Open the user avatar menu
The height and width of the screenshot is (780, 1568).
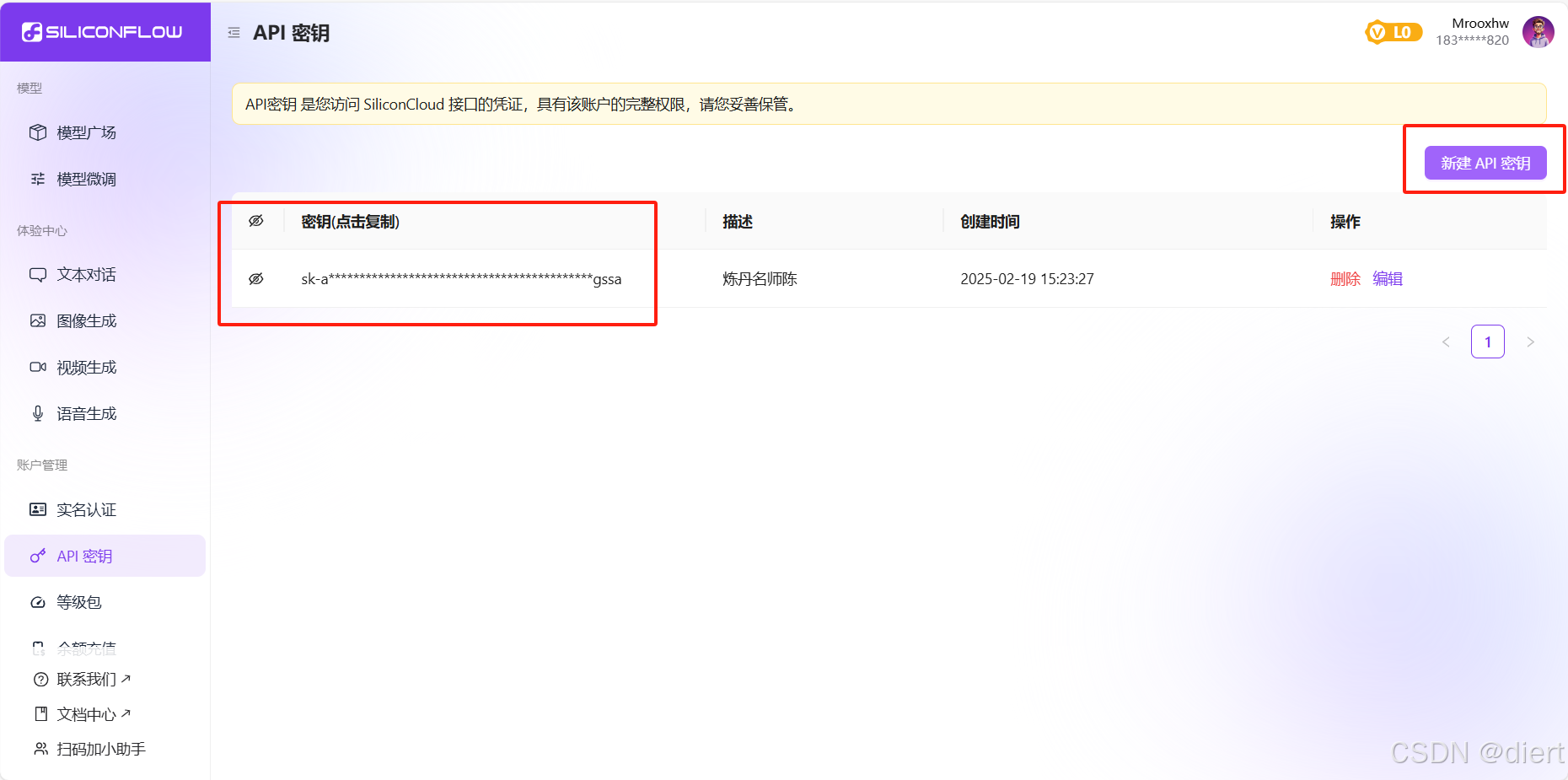click(x=1538, y=32)
